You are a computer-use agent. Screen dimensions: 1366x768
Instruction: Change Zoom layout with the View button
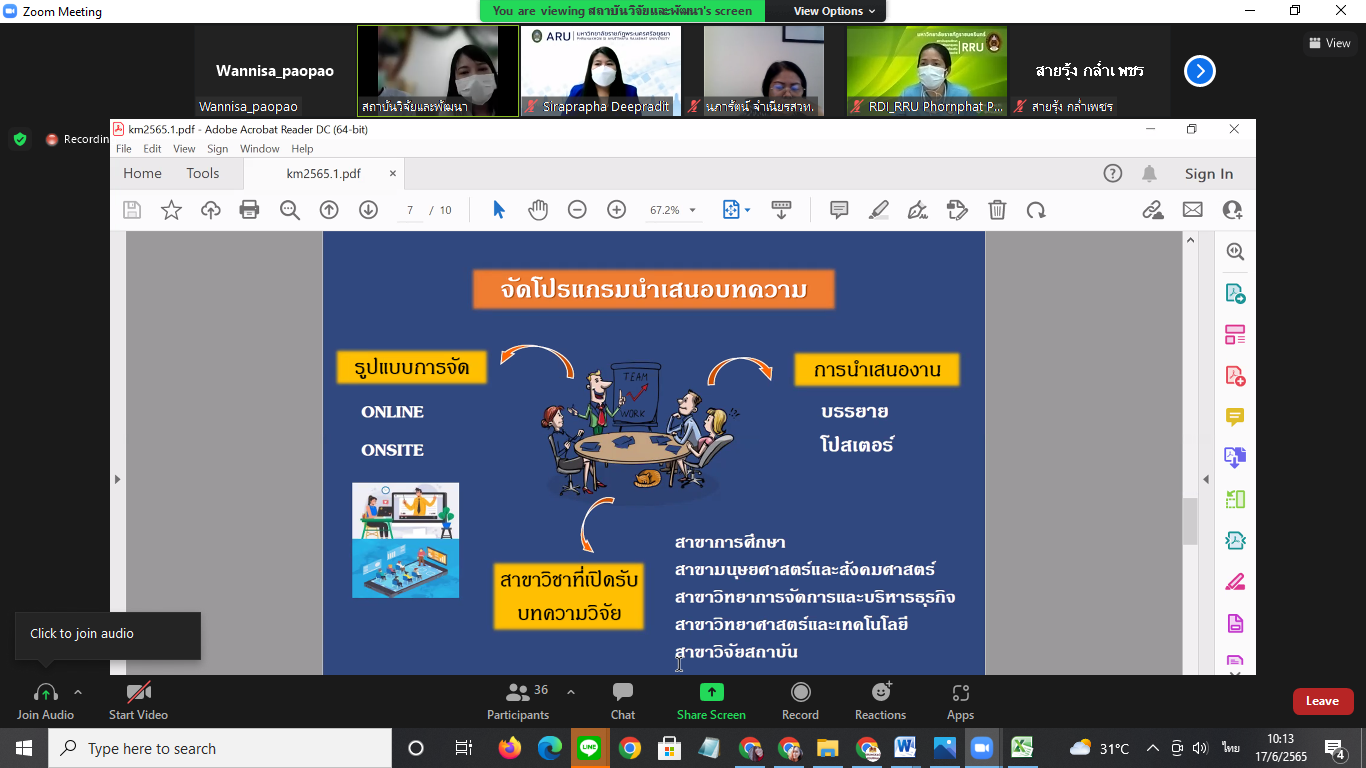click(1329, 43)
